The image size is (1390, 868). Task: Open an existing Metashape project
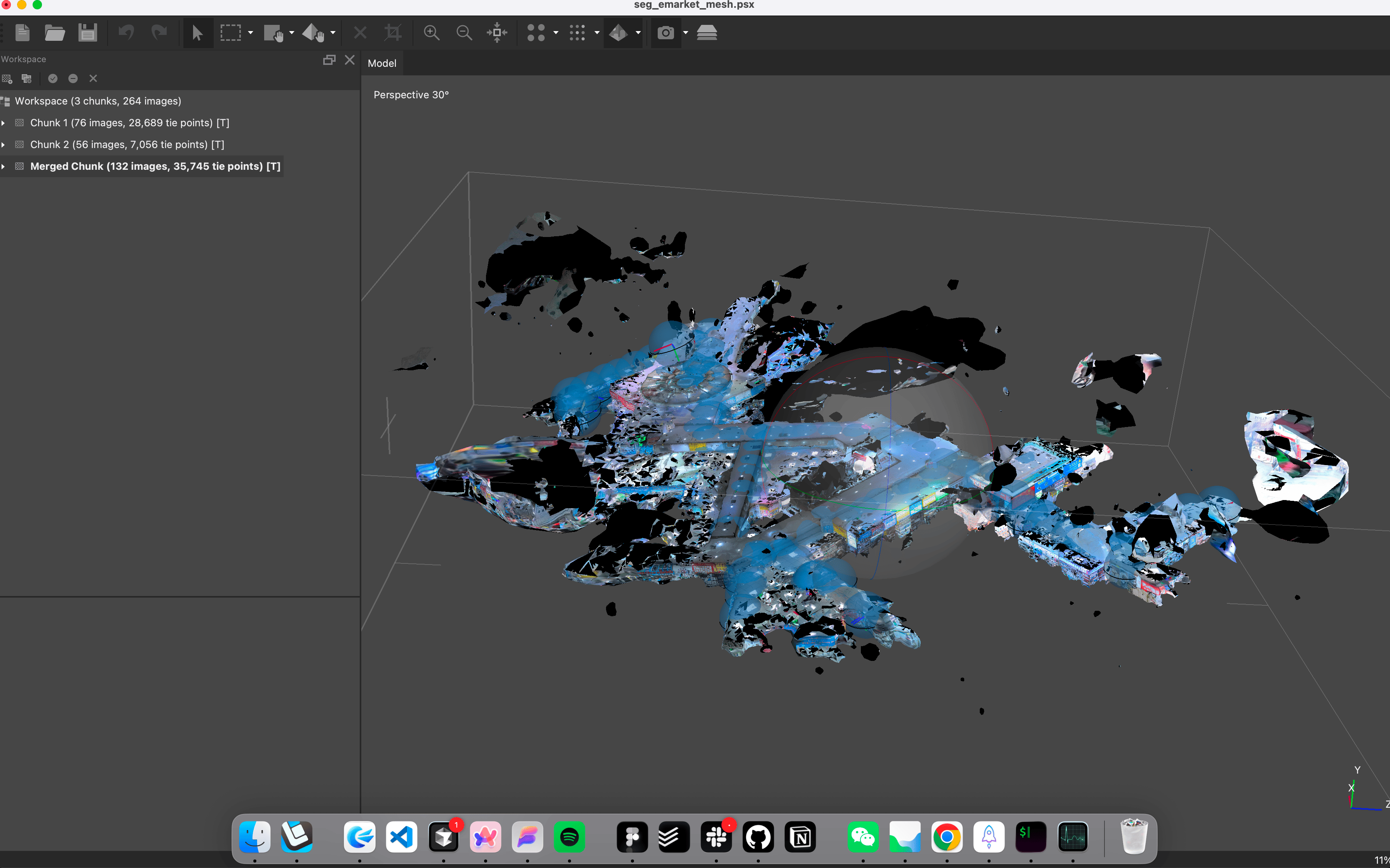tap(55, 33)
